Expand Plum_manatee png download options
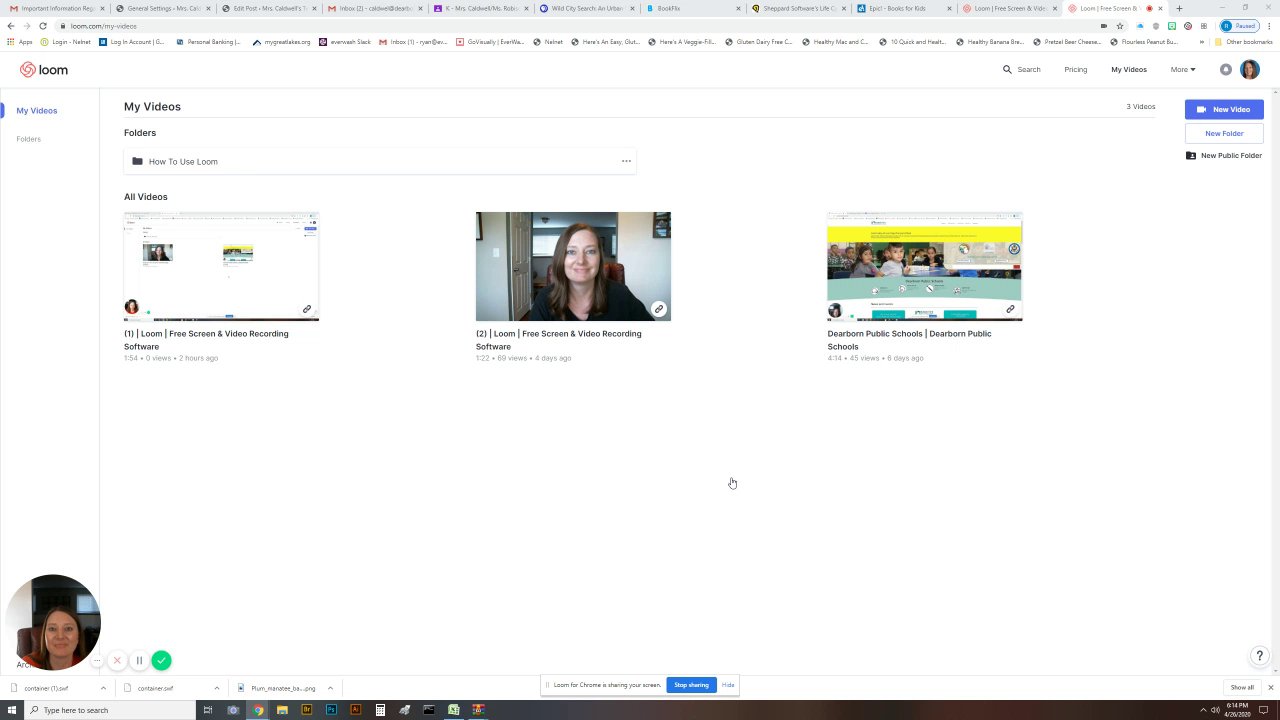This screenshot has width=1280, height=720. coord(330,688)
